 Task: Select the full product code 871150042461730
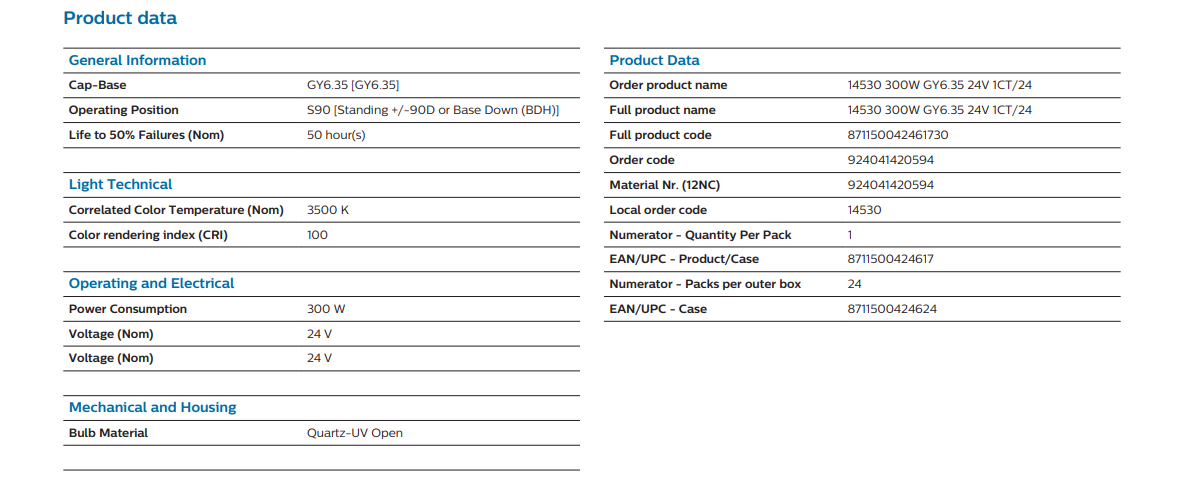[x=897, y=135]
